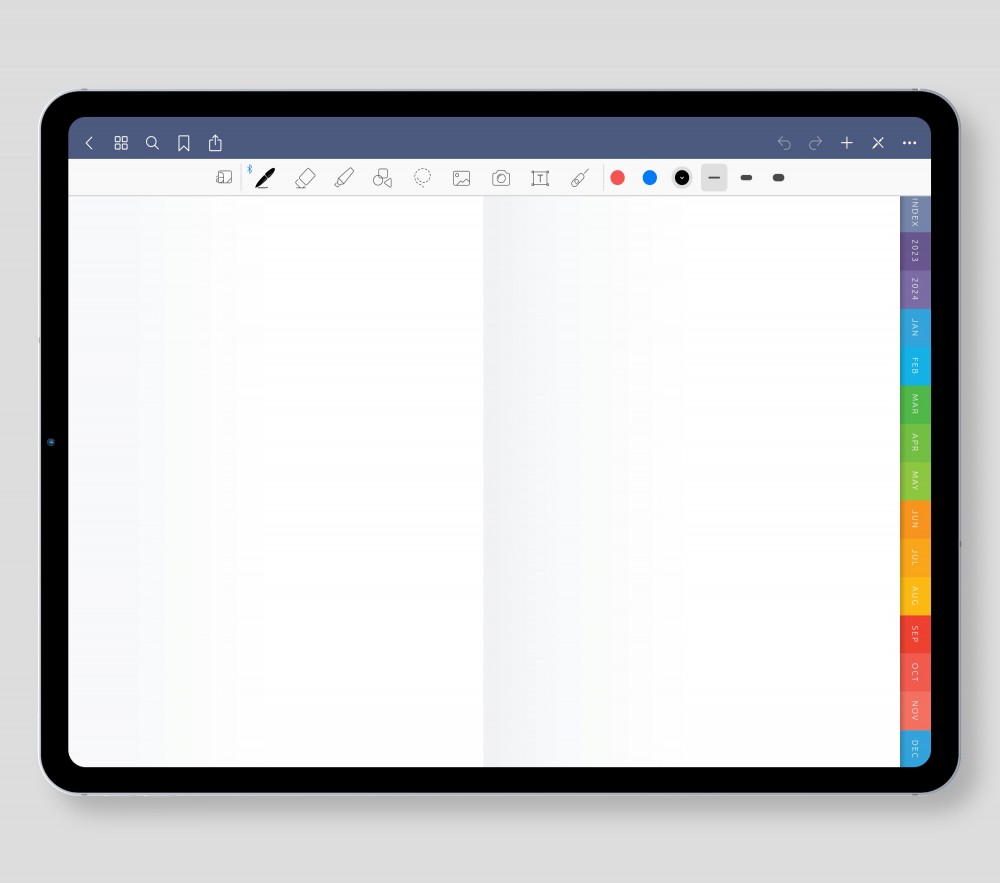1000x883 pixels.
Task: Go to the DEC tab
Action: click(x=915, y=748)
